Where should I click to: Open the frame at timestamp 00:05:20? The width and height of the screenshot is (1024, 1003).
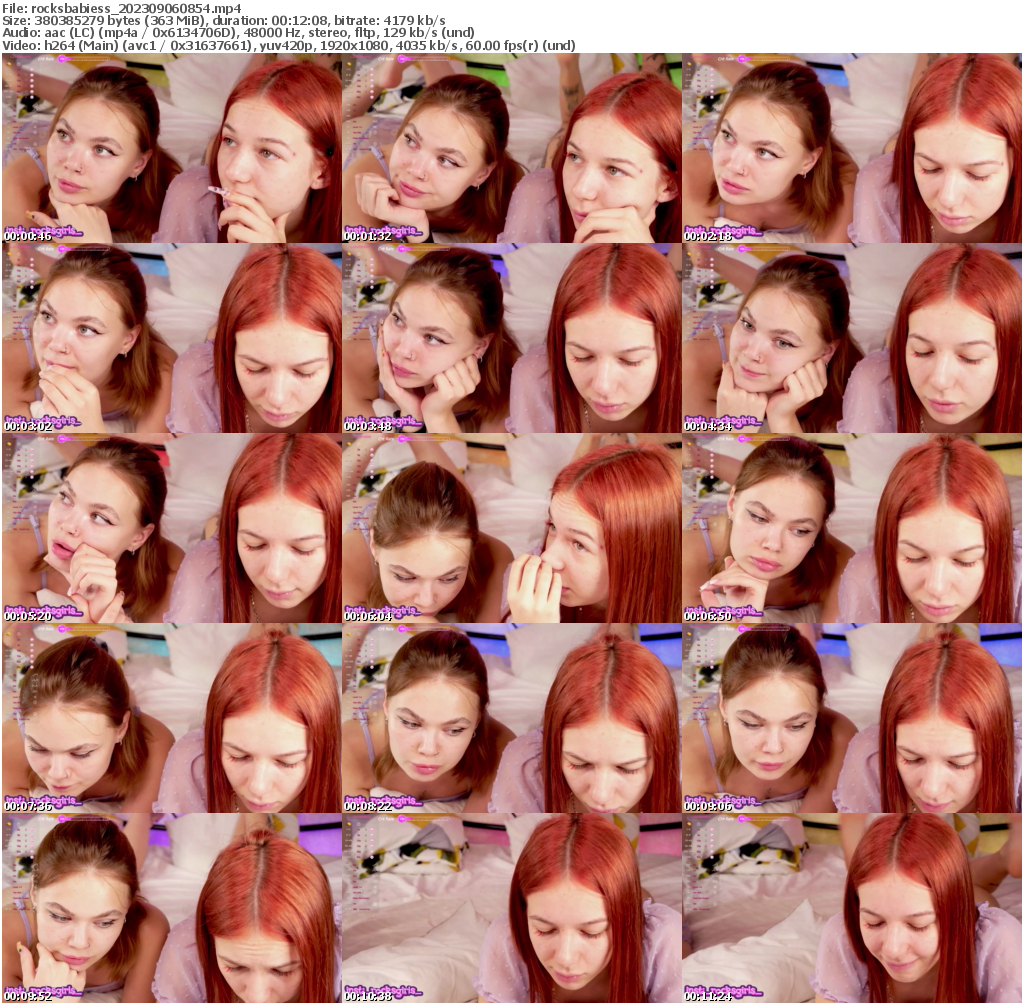170,528
